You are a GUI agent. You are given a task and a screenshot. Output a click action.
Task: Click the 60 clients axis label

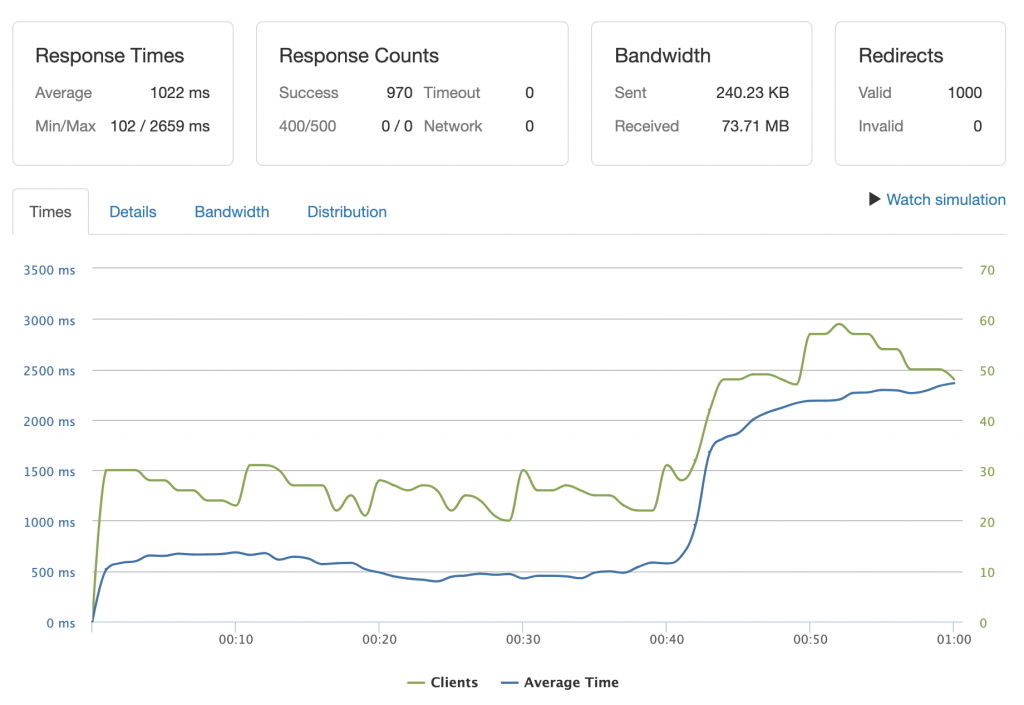pyautogui.click(x=987, y=321)
